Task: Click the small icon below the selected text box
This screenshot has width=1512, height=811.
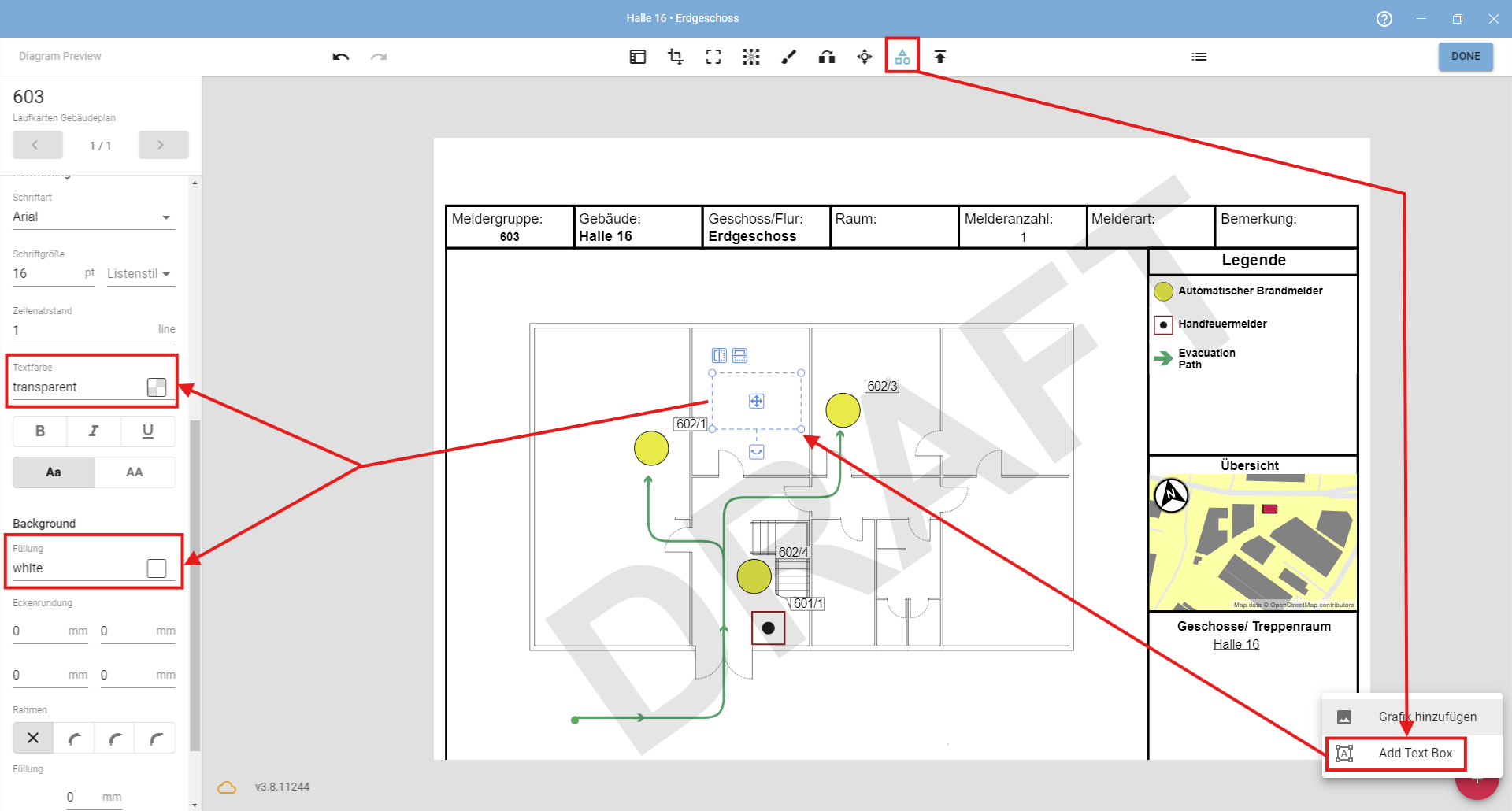Action: pyautogui.click(x=756, y=452)
